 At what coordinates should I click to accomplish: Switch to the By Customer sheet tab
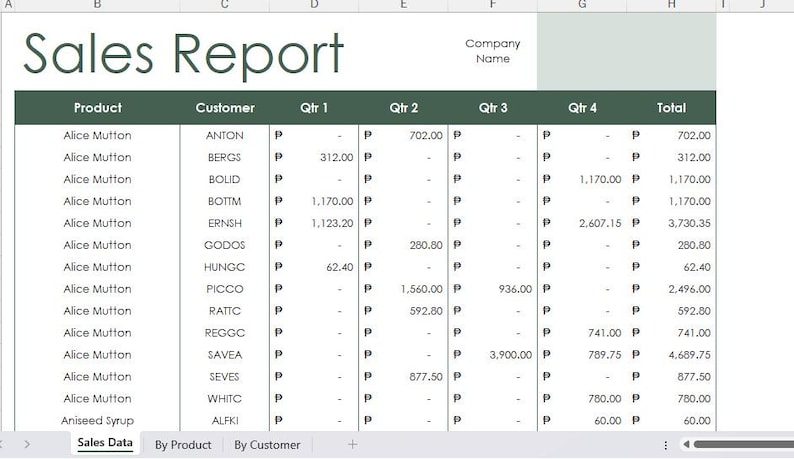point(267,445)
